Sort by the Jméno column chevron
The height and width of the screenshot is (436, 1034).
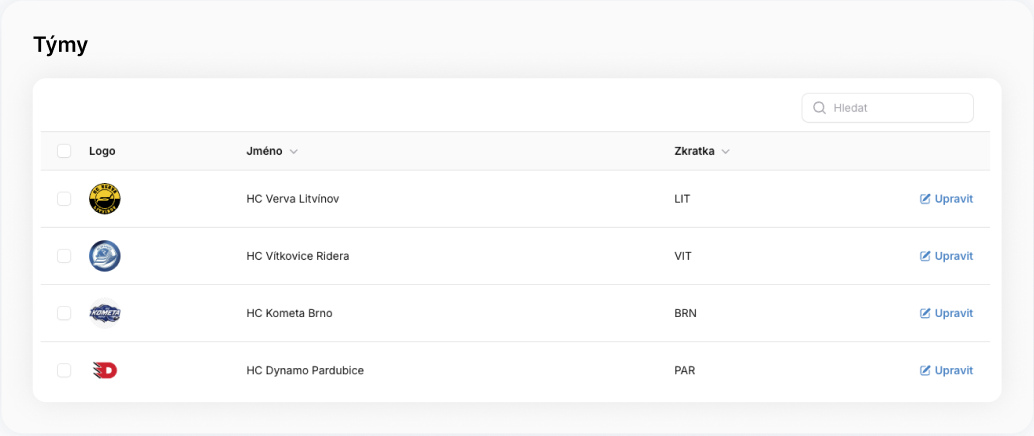tap(294, 152)
